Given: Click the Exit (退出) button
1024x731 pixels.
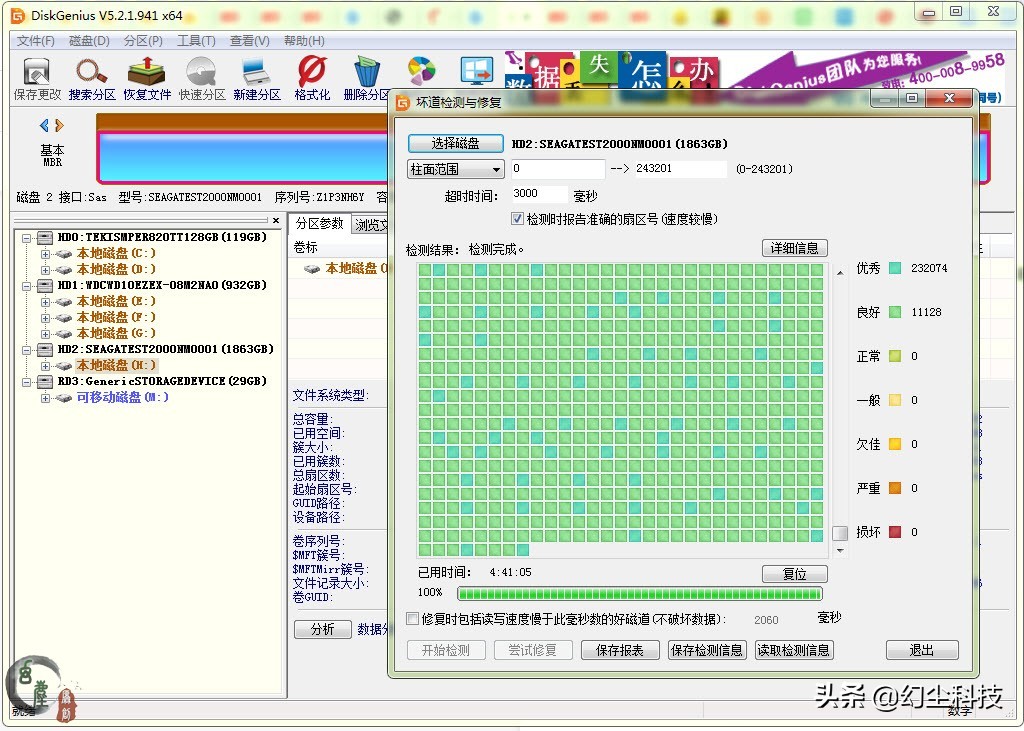Looking at the screenshot, I should 921,650.
